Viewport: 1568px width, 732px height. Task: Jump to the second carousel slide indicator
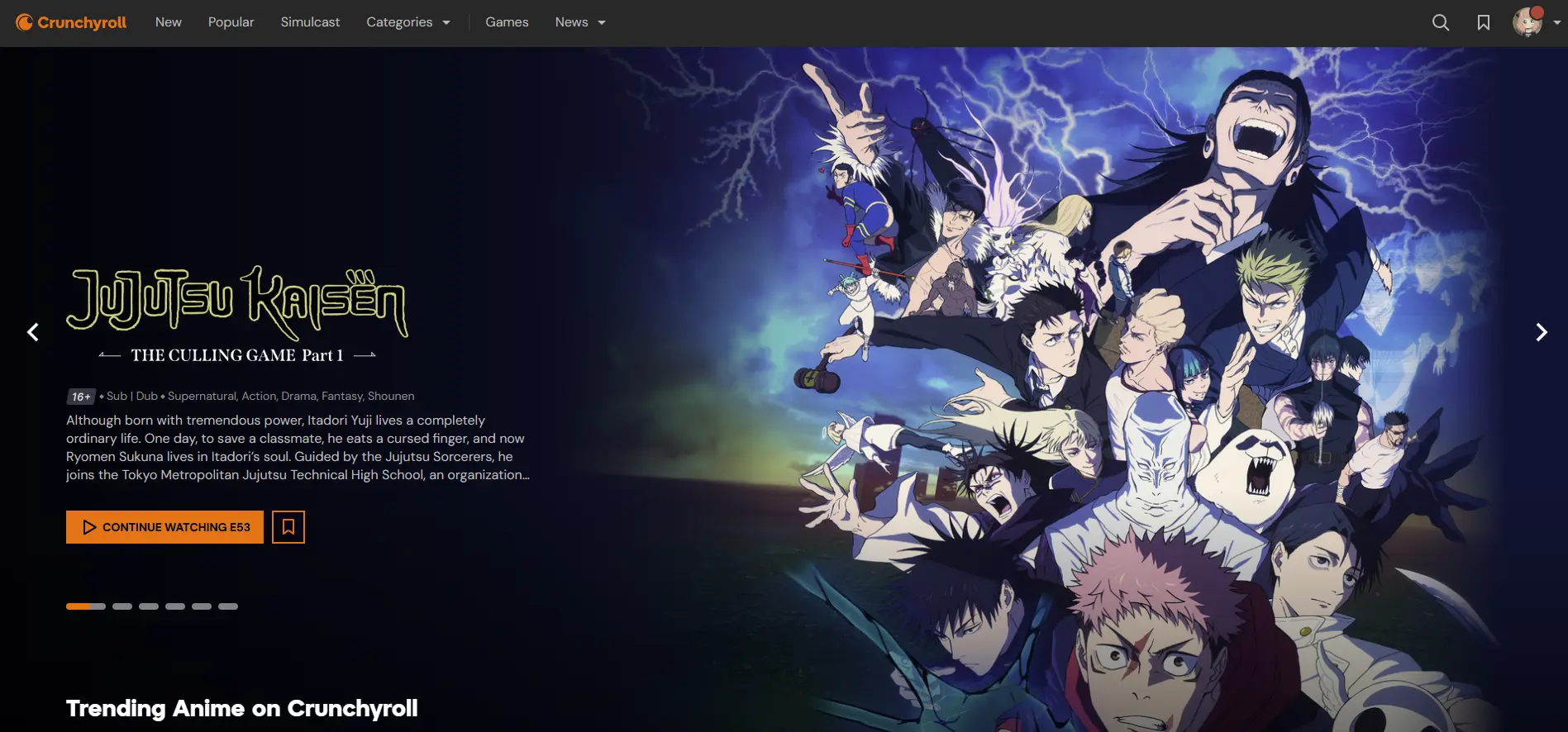tap(122, 606)
